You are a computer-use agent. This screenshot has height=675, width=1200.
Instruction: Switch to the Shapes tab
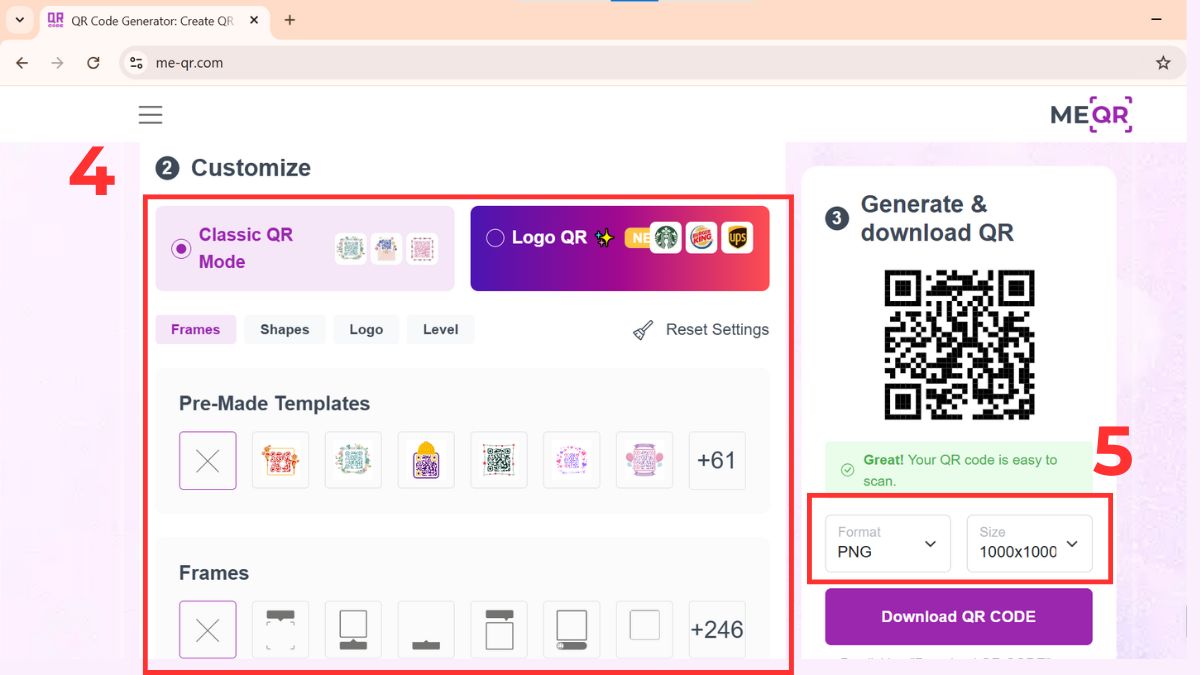click(x=284, y=329)
